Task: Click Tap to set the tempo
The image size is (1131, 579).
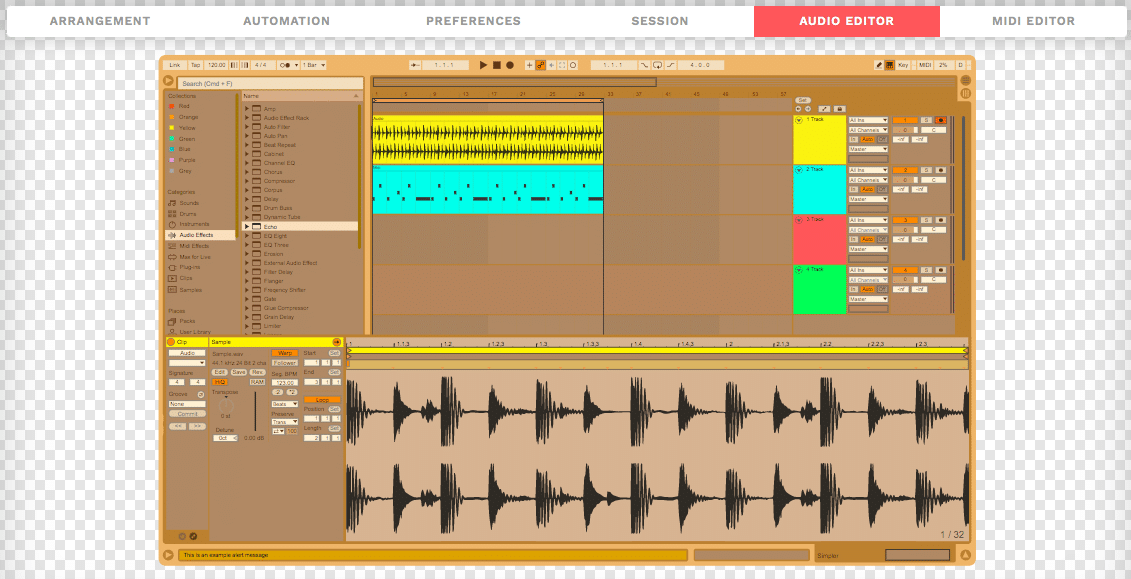Action: (196, 64)
